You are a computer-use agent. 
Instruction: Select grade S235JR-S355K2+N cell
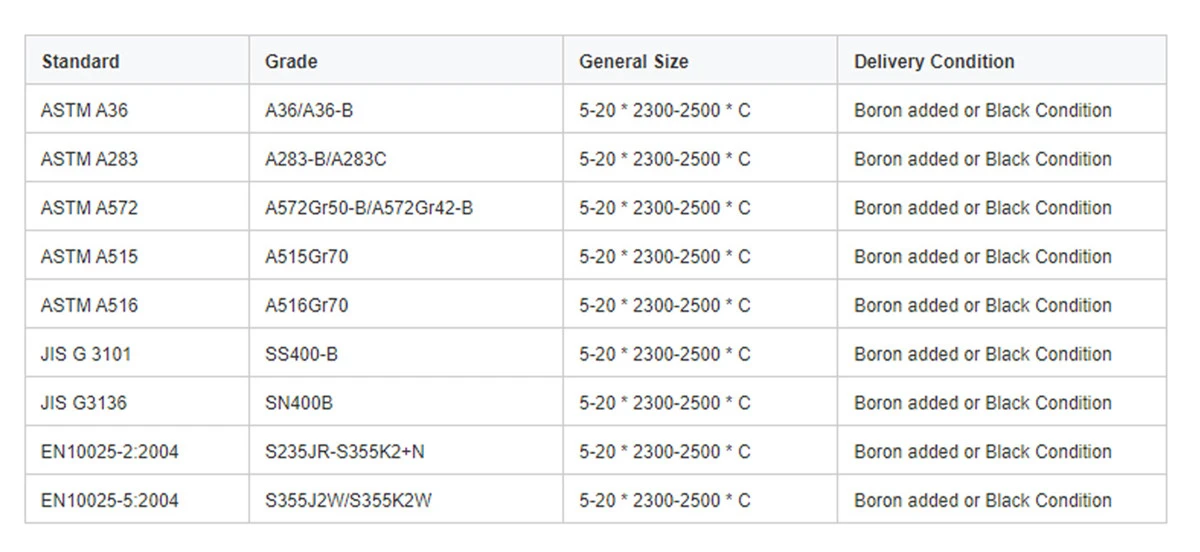[x=406, y=451]
